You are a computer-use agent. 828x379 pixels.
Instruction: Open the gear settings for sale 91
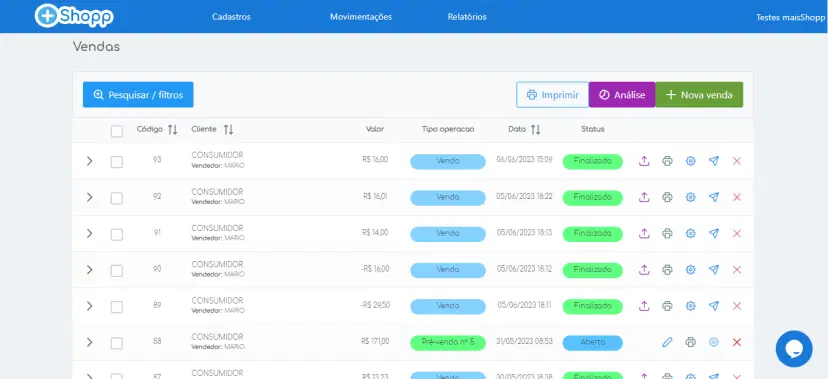pyautogui.click(x=690, y=233)
